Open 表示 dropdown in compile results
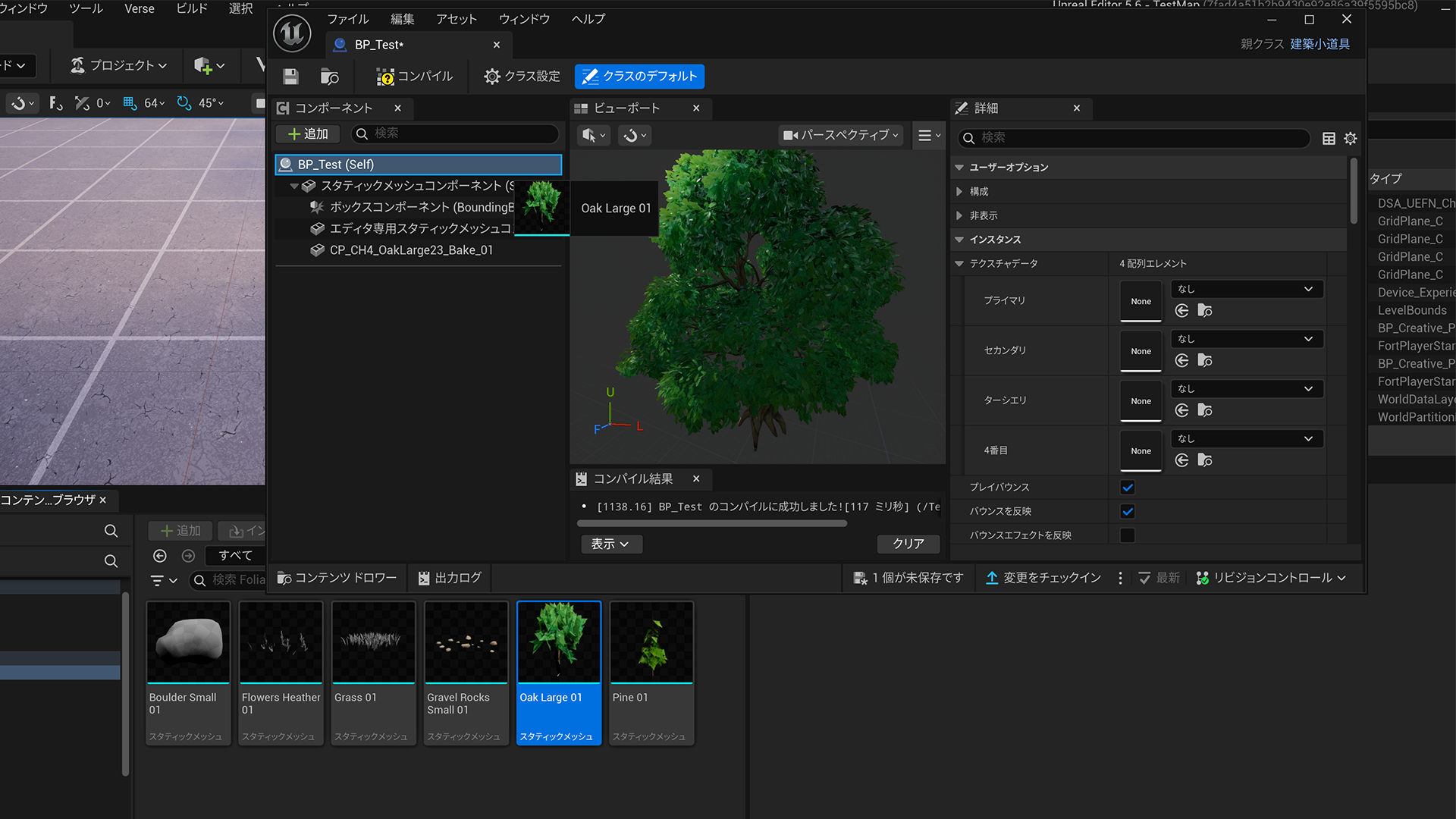 (611, 544)
